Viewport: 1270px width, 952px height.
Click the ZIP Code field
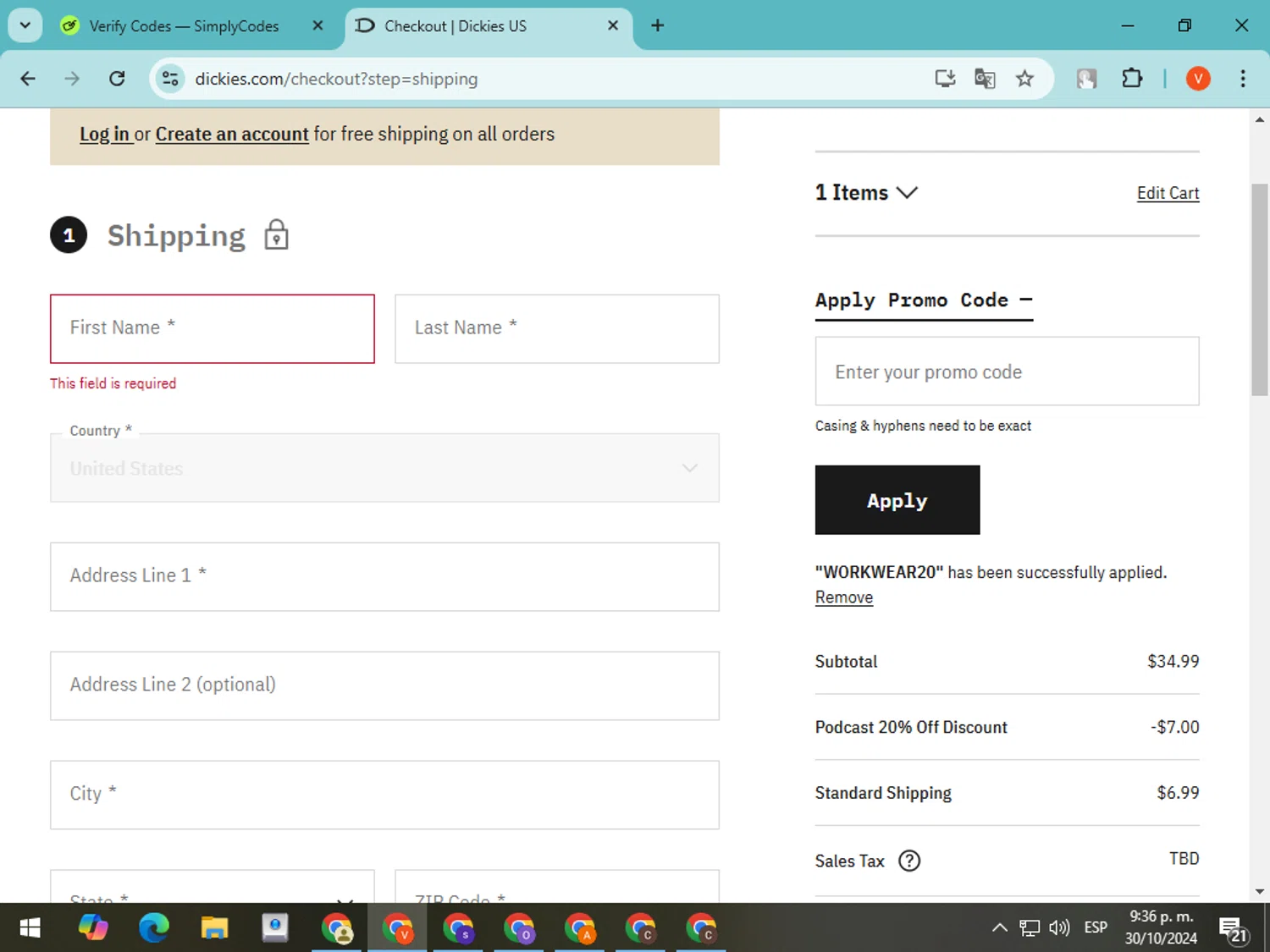tap(557, 886)
